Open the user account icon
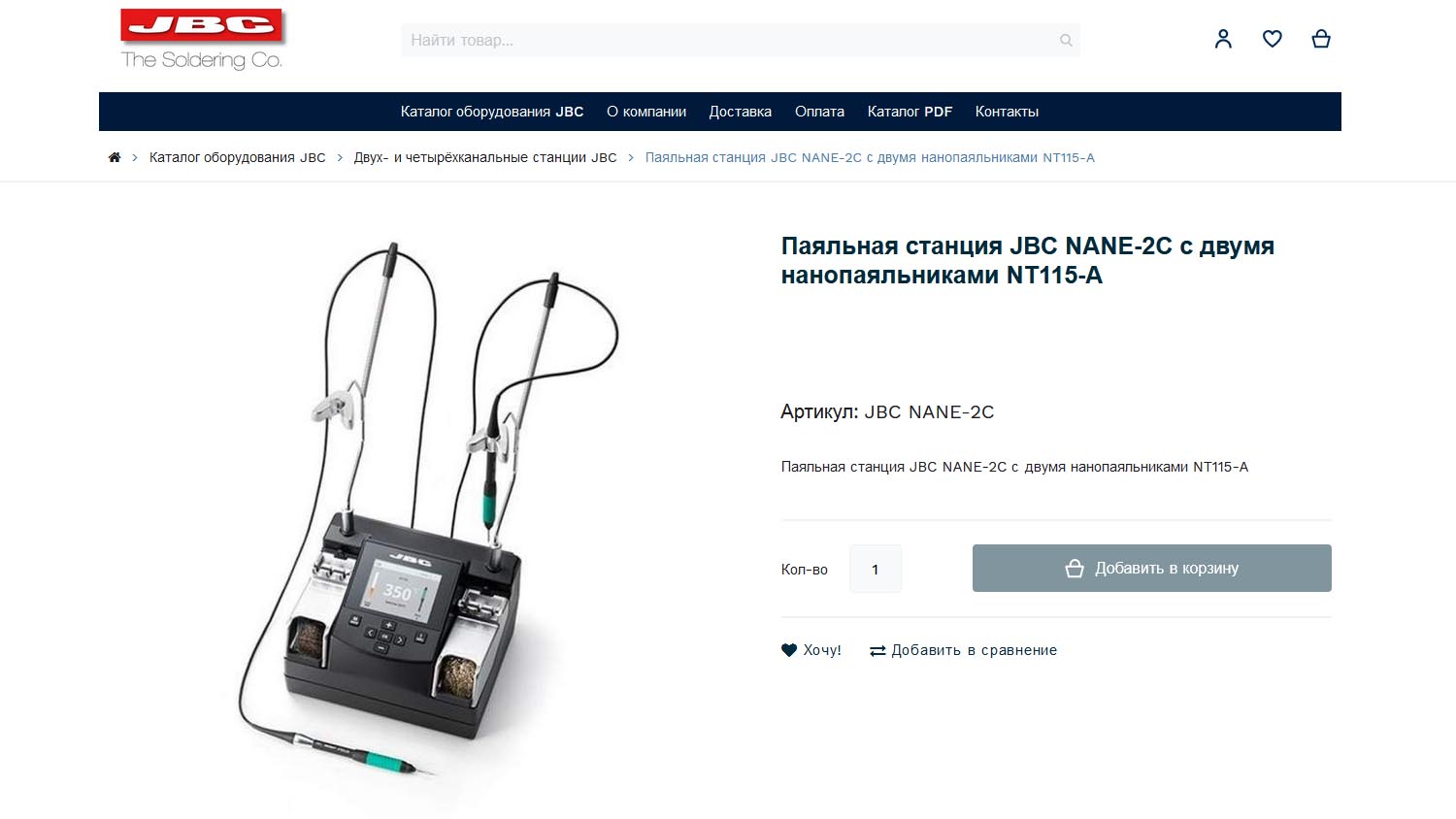This screenshot has height=819, width=1456. (1223, 39)
